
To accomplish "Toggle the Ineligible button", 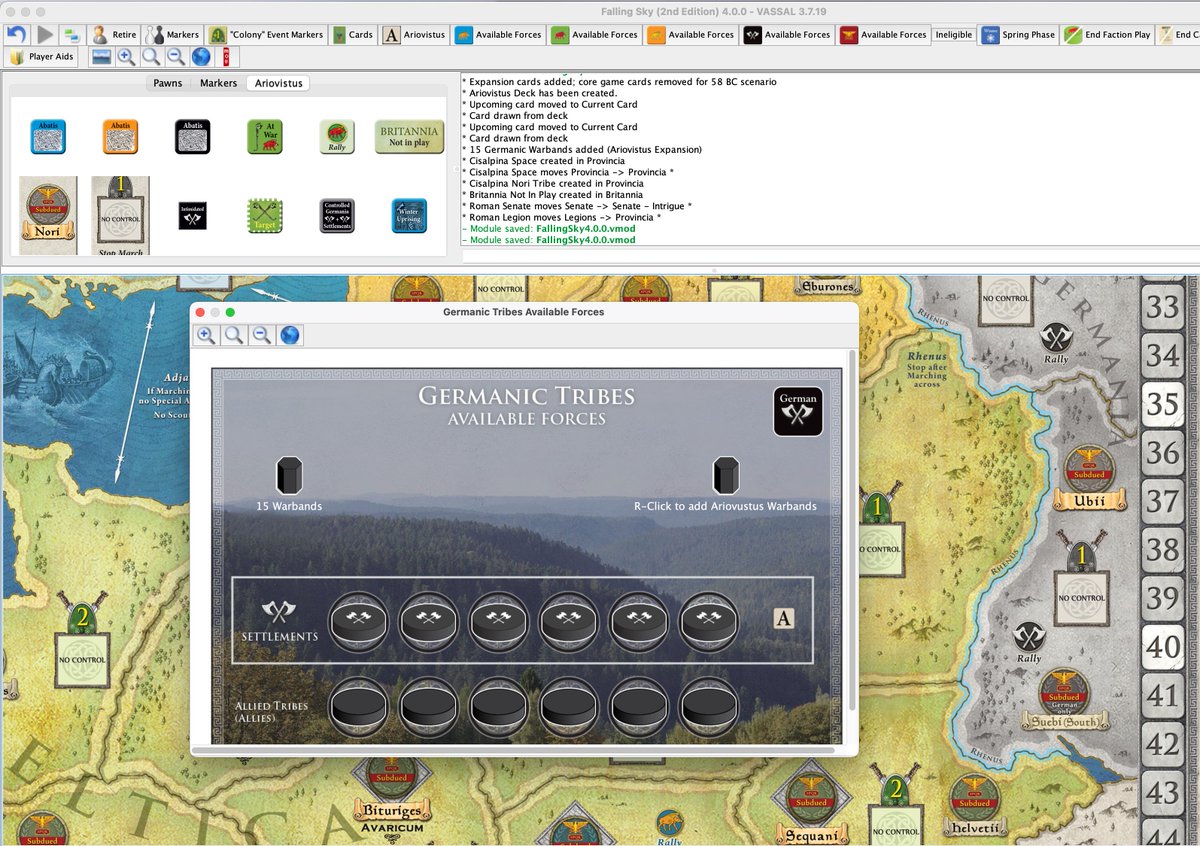I will (x=953, y=33).
